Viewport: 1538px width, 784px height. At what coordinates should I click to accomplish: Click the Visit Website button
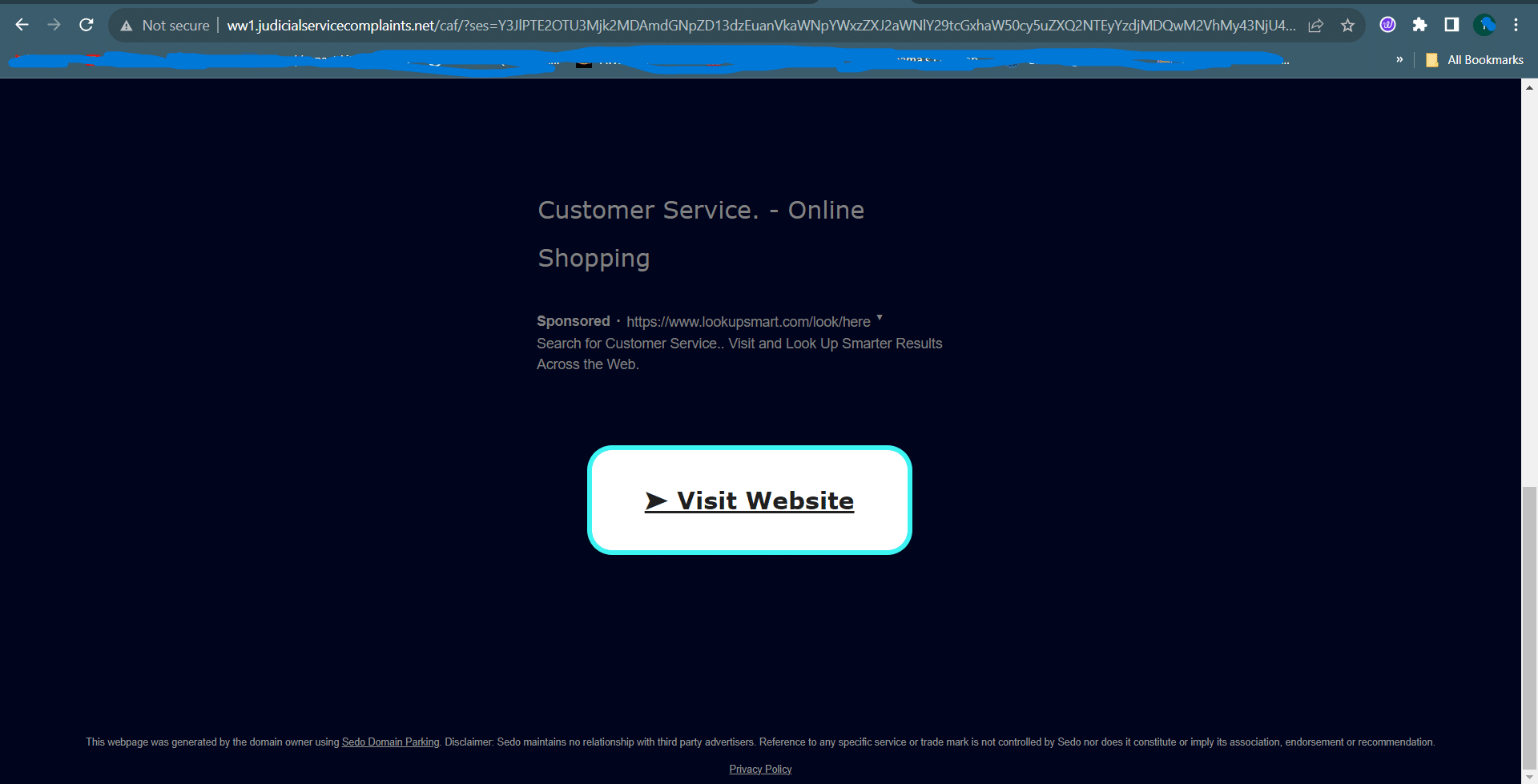pos(749,501)
